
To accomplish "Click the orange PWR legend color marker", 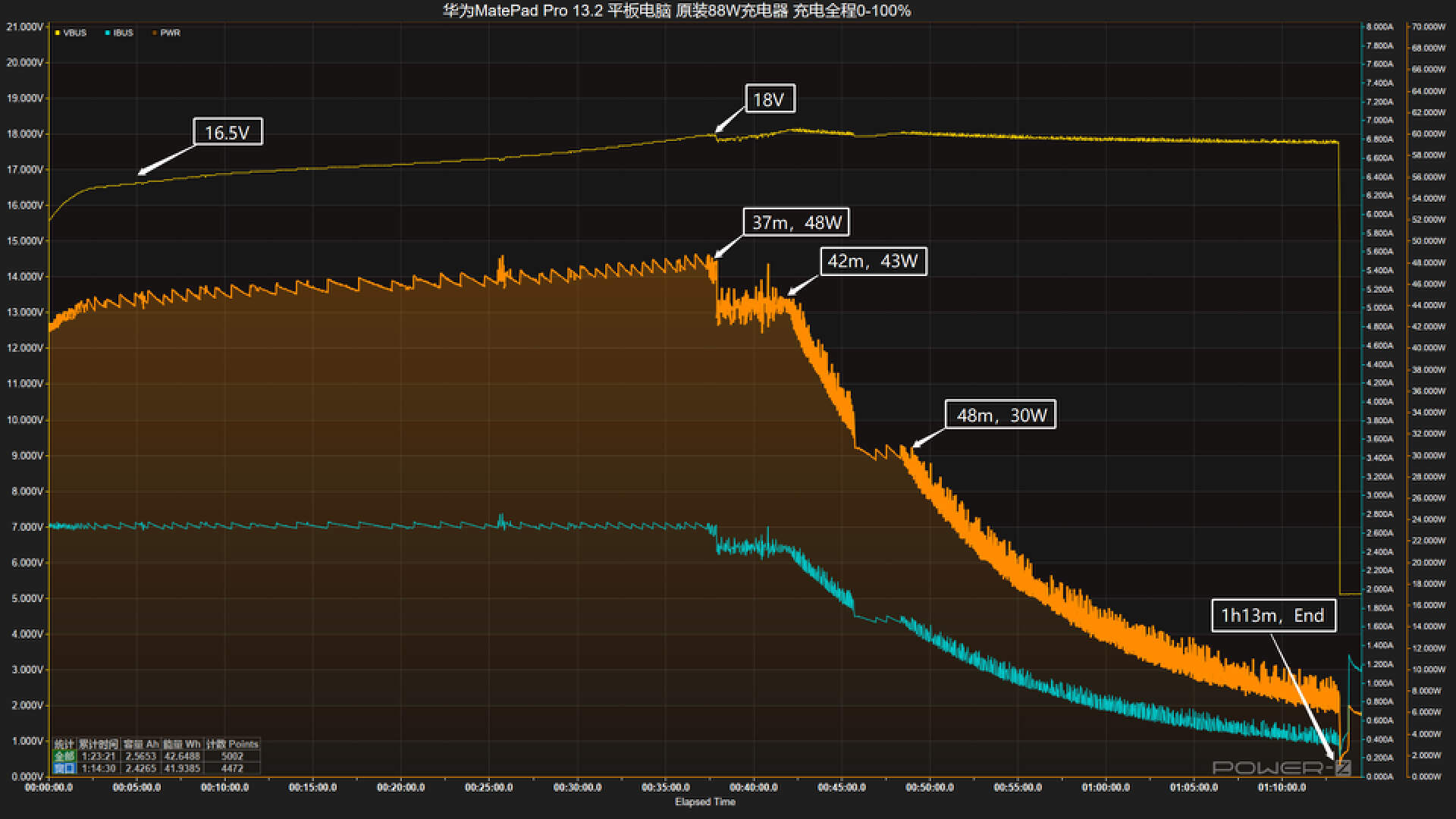I will 155,33.
